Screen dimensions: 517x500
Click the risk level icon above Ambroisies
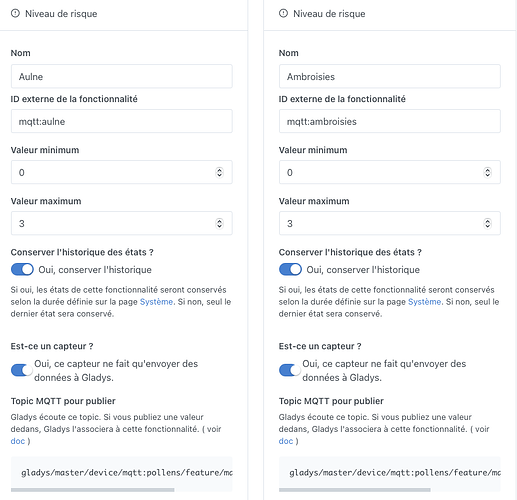pyautogui.click(x=283, y=13)
